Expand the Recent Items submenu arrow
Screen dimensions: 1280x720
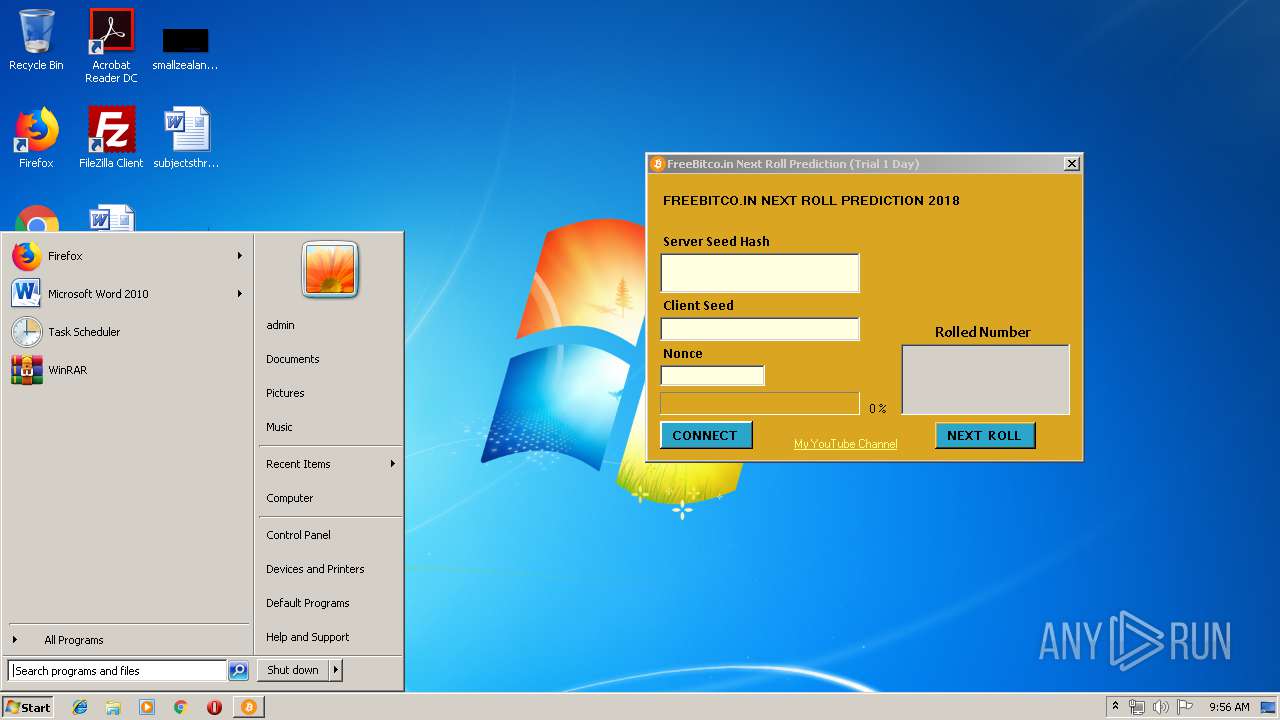pos(393,464)
